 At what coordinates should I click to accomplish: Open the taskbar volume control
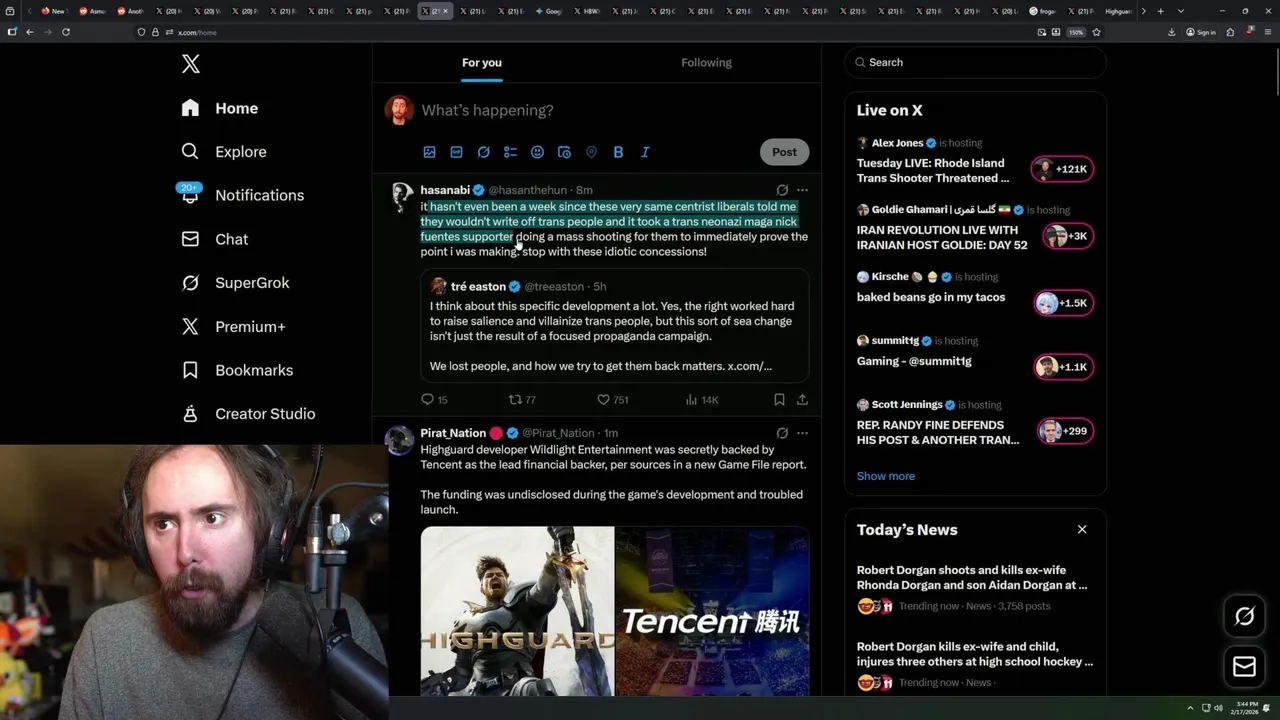pos(1218,708)
